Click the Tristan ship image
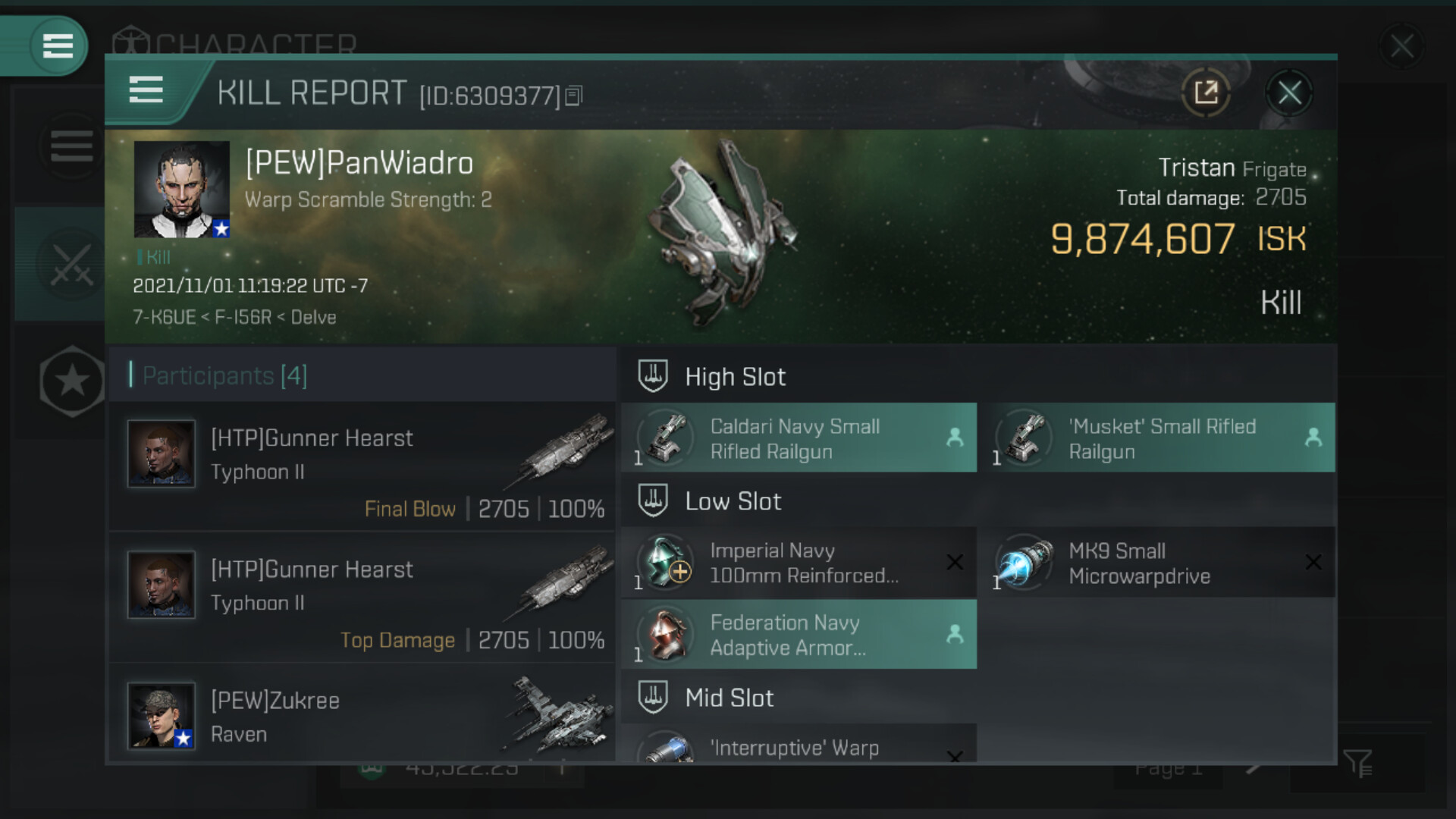The width and height of the screenshot is (1456, 819). pos(720,235)
